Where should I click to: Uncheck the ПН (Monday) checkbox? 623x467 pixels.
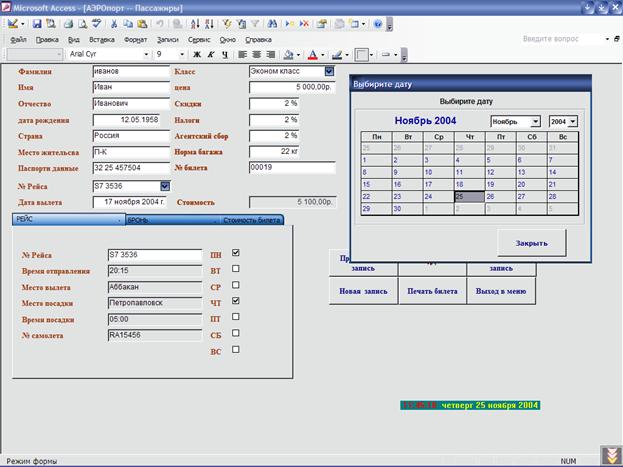pyautogui.click(x=236, y=253)
